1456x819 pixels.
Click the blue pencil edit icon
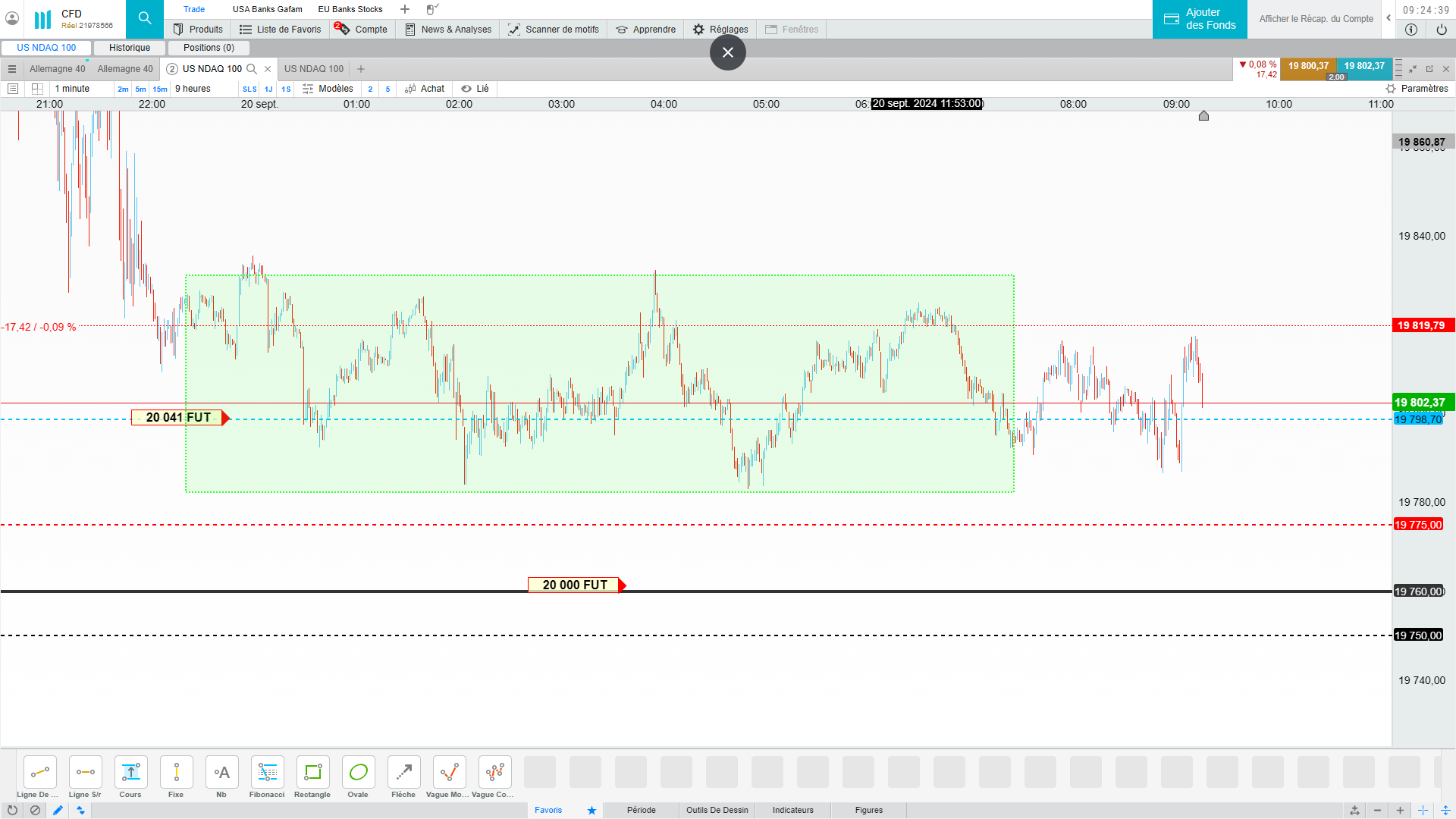[x=58, y=810]
